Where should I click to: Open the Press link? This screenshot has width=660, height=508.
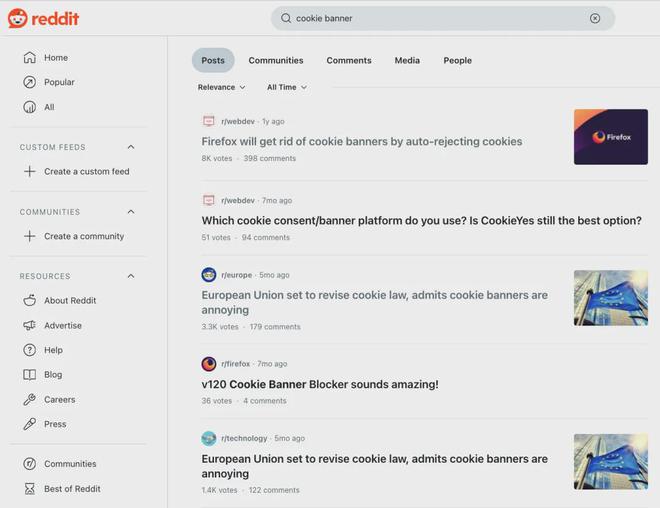click(x=55, y=424)
